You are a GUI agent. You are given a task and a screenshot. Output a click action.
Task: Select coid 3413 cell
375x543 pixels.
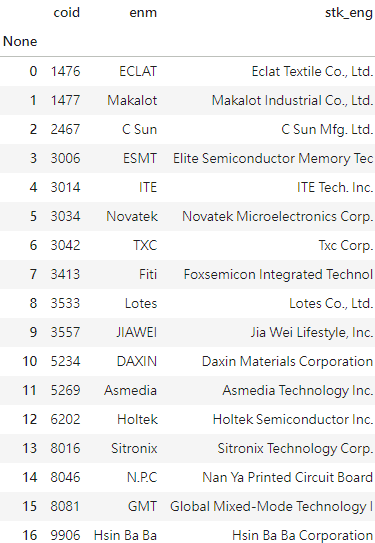(x=65, y=274)
